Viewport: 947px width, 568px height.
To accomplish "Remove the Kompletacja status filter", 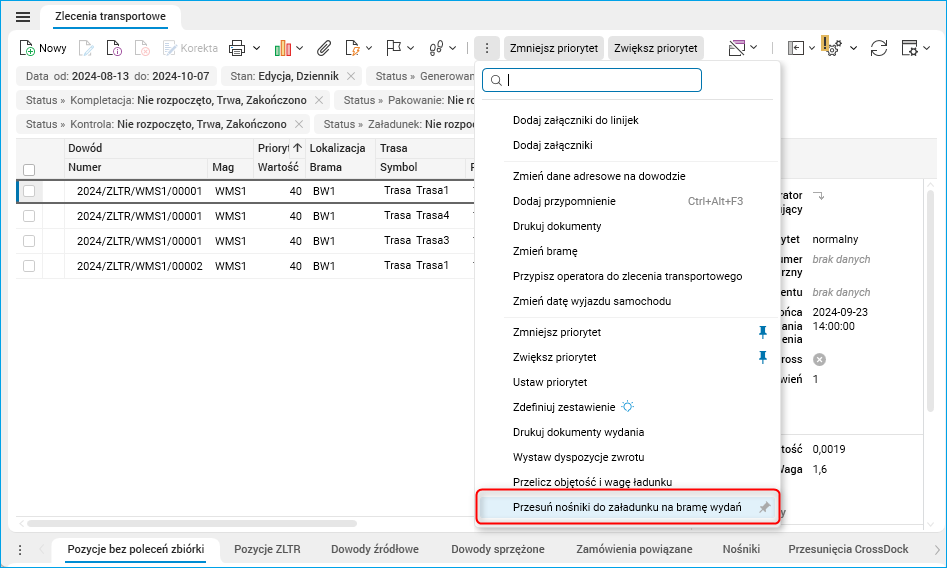I will pyautogui.click(x=319, y=100).
